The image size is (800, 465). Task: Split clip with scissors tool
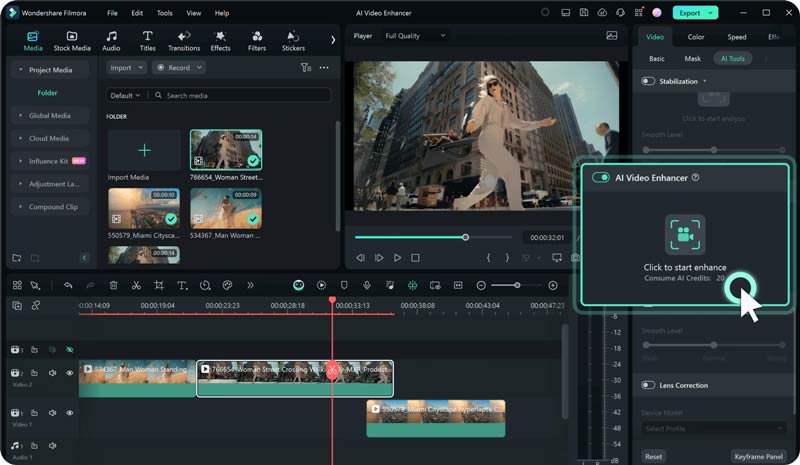(136, 285)
